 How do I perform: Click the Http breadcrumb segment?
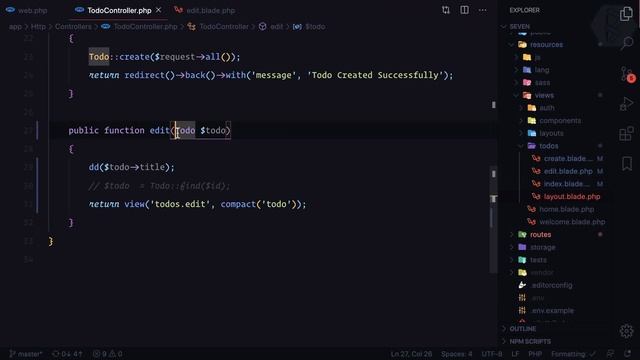[38, 27]
